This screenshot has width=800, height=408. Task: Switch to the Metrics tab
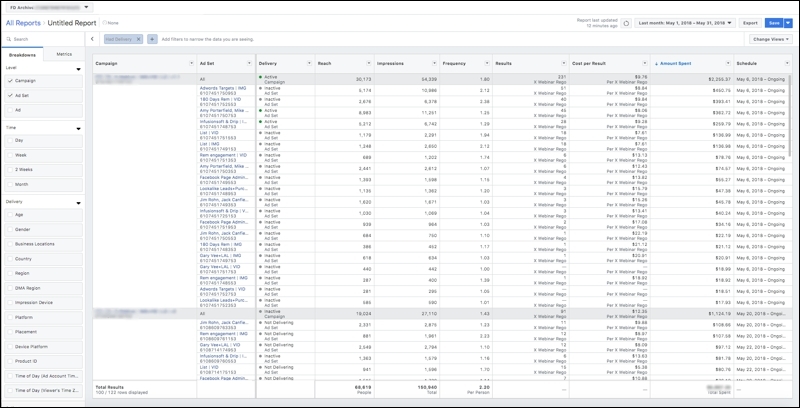(64, 54)
